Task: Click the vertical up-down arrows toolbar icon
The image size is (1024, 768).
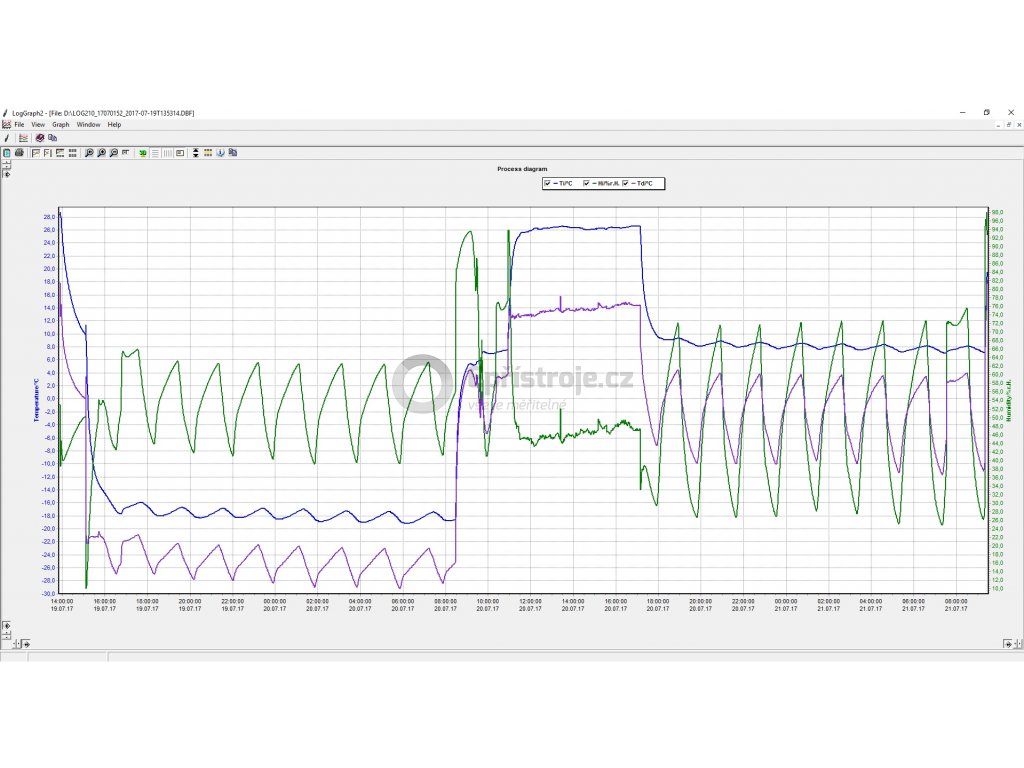Action: (196, 153)
